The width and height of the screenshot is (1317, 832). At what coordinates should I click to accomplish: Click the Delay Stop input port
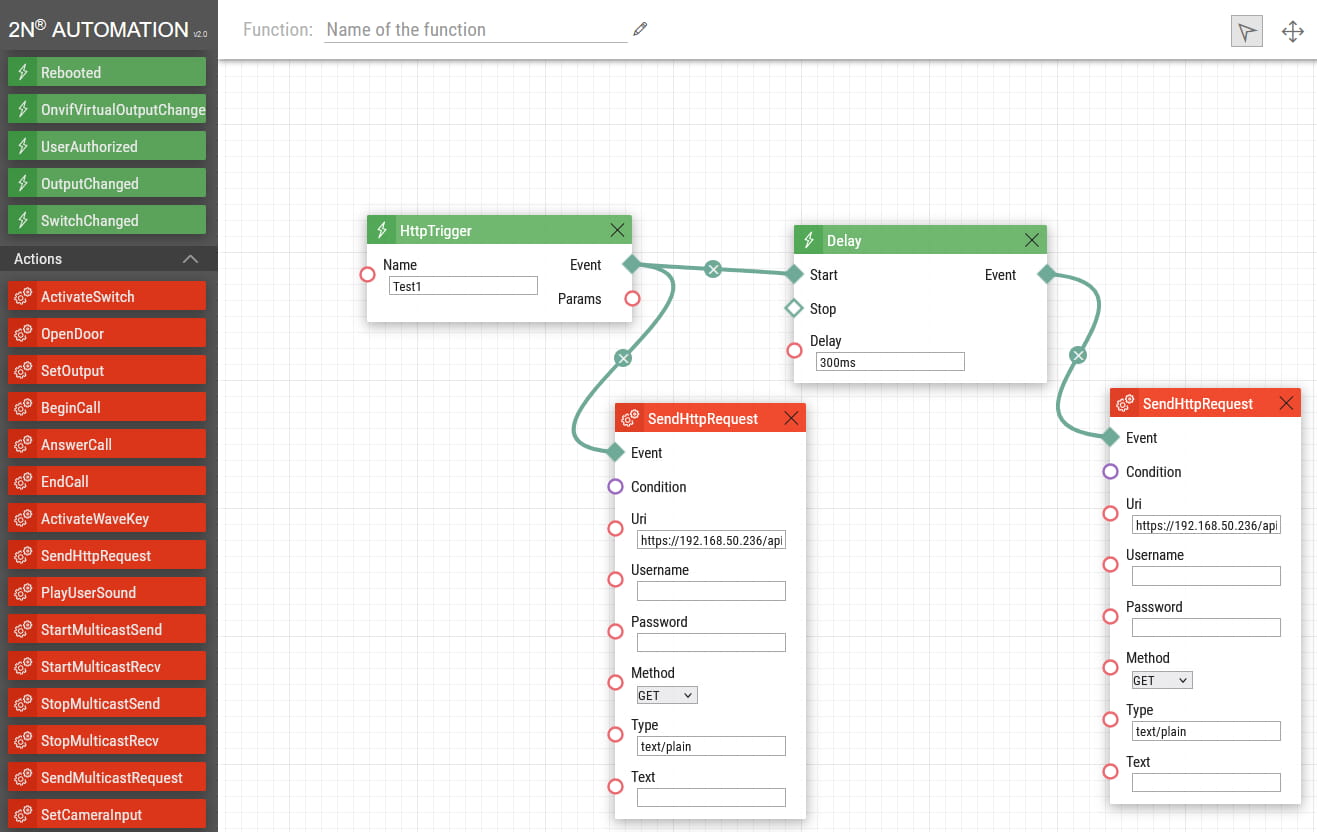[794, 308]
